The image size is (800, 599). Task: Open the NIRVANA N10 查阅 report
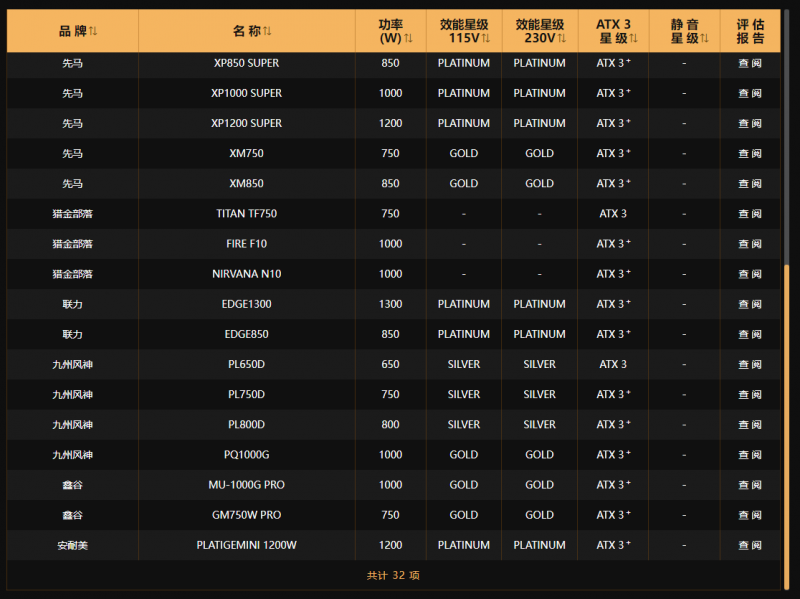pos(750,274)
